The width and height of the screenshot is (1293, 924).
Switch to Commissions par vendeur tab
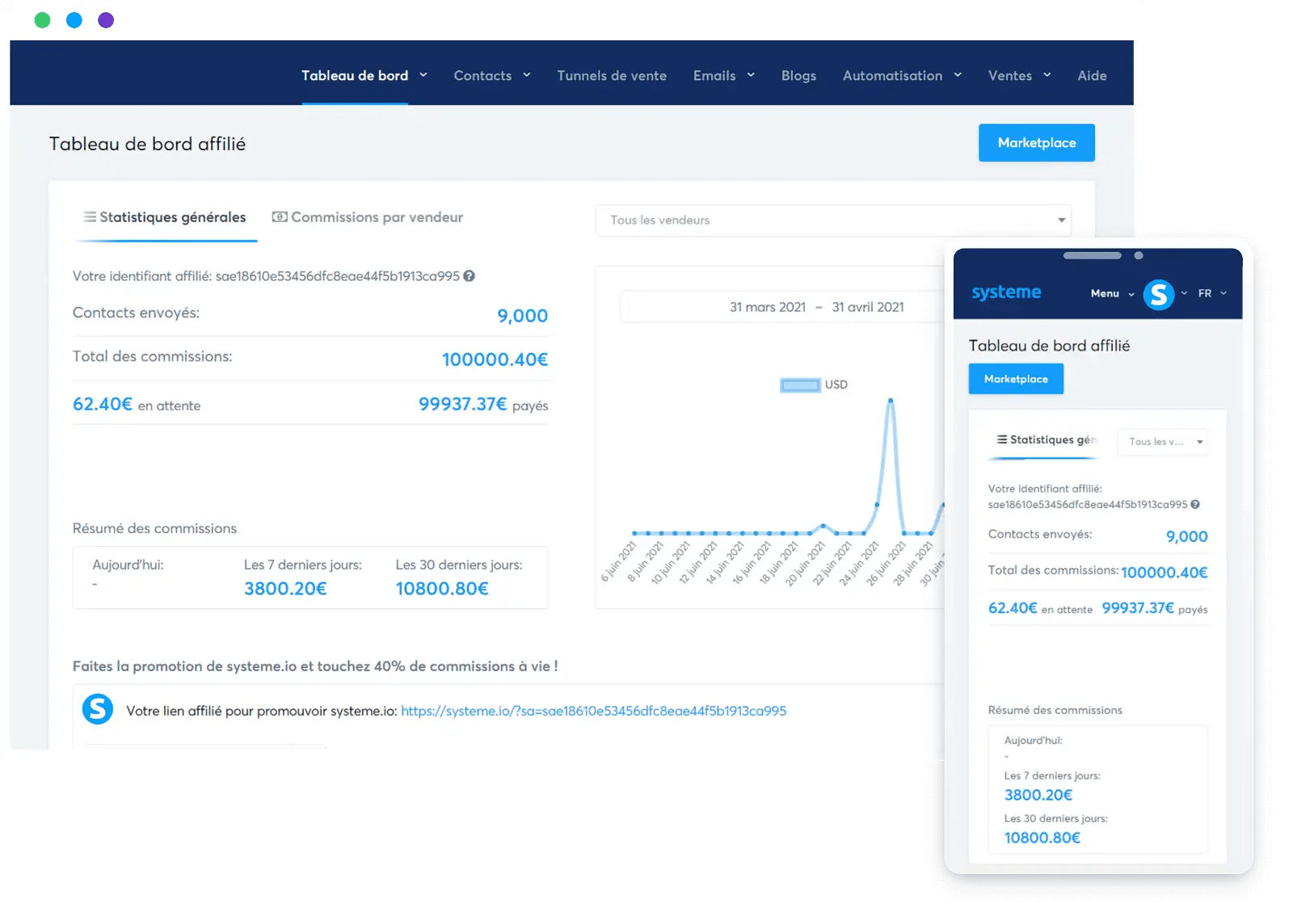tap(368, 217)
